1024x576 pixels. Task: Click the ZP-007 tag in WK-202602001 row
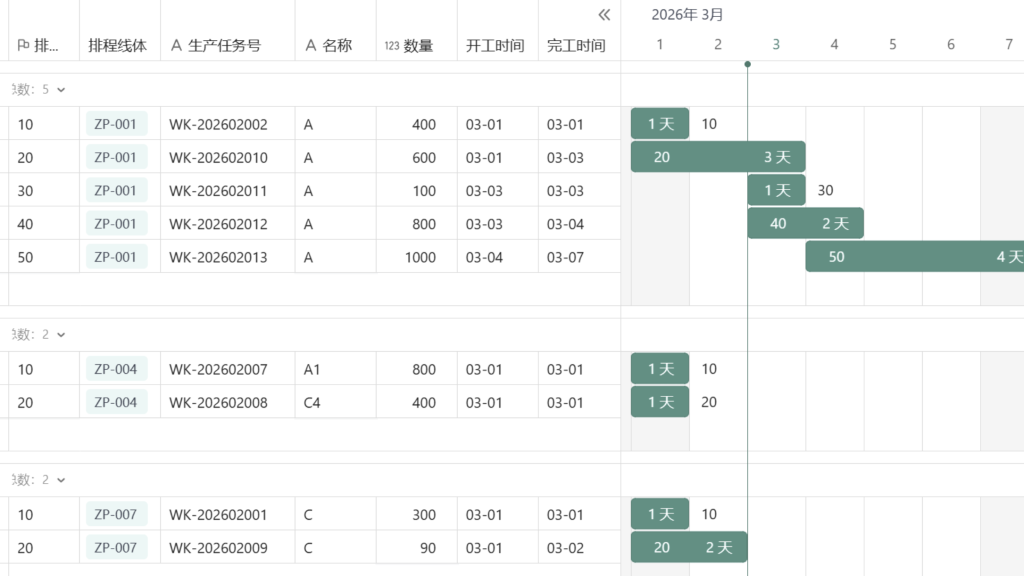pos(116,515)
